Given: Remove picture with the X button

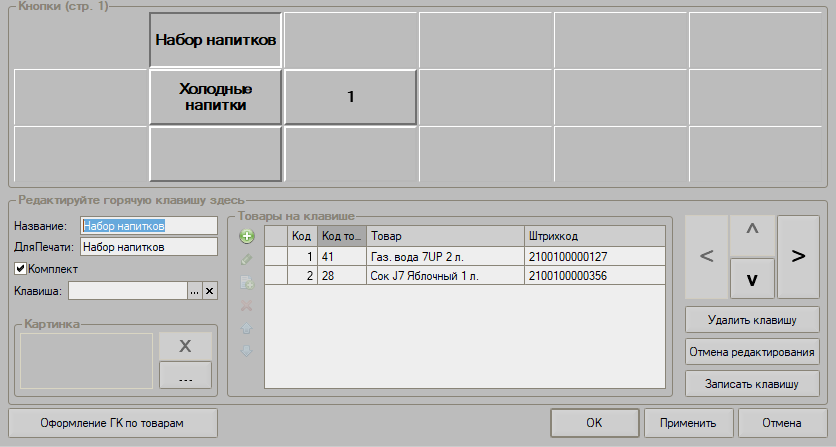Looking at the screenshot, I should (185, 346).
